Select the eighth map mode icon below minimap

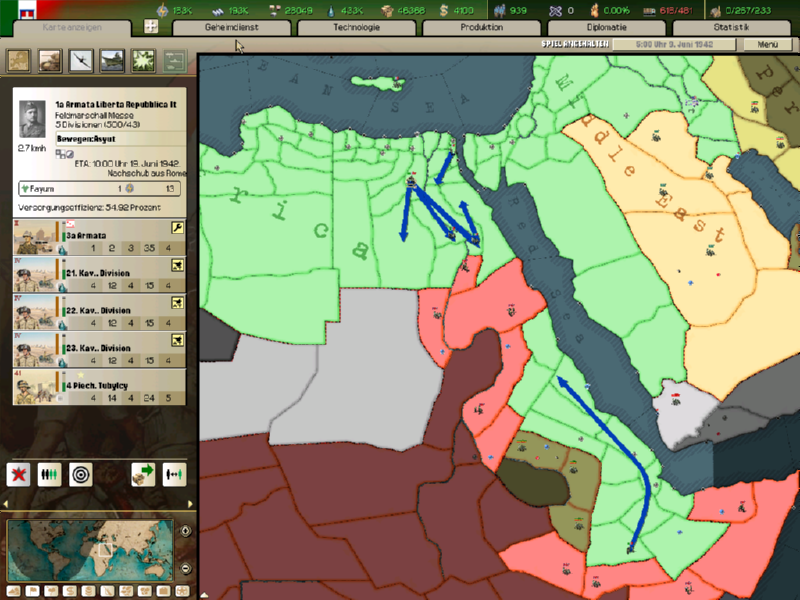click(145, 591)
